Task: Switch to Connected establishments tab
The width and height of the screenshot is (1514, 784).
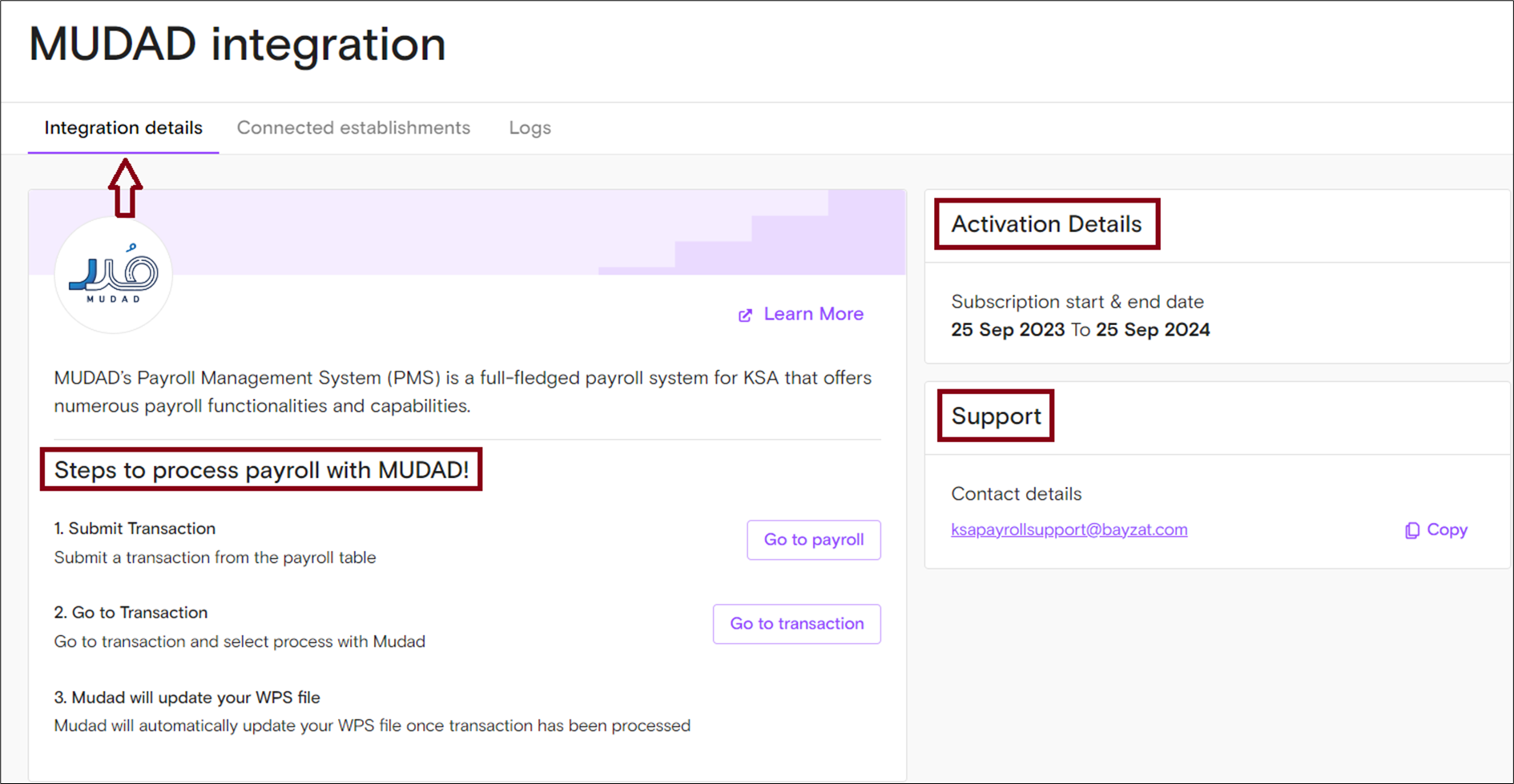Action: [353, 128]
